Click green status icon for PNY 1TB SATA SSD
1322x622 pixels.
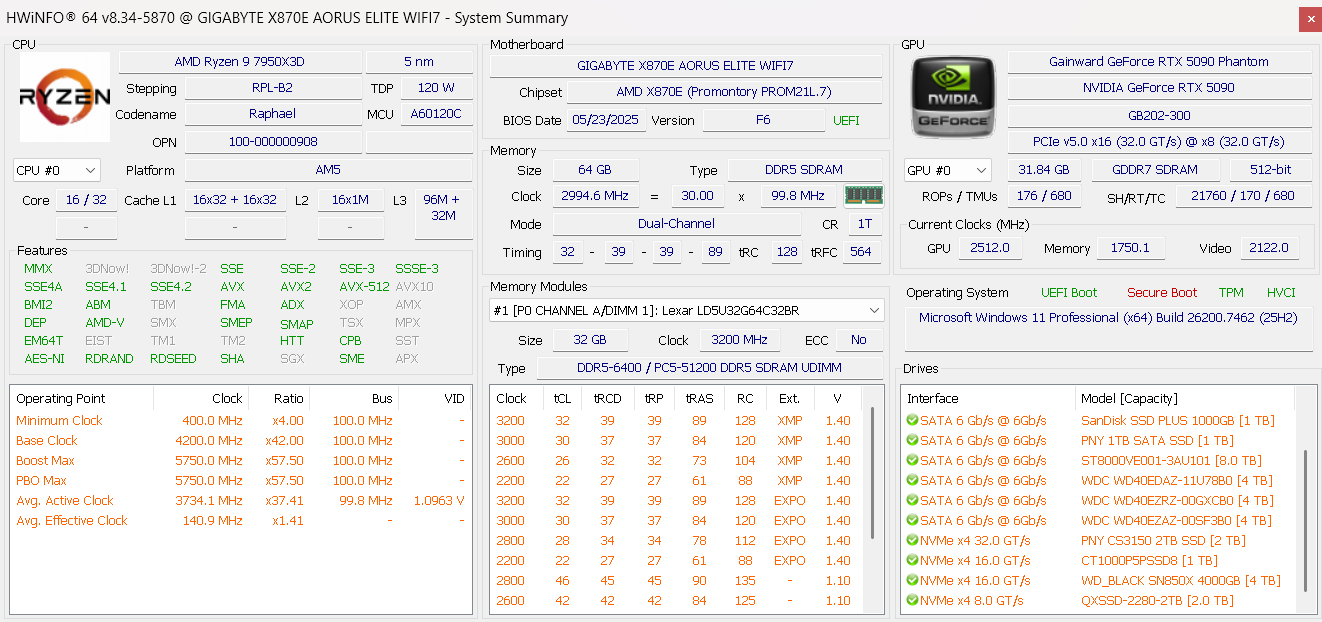(912, 440)
